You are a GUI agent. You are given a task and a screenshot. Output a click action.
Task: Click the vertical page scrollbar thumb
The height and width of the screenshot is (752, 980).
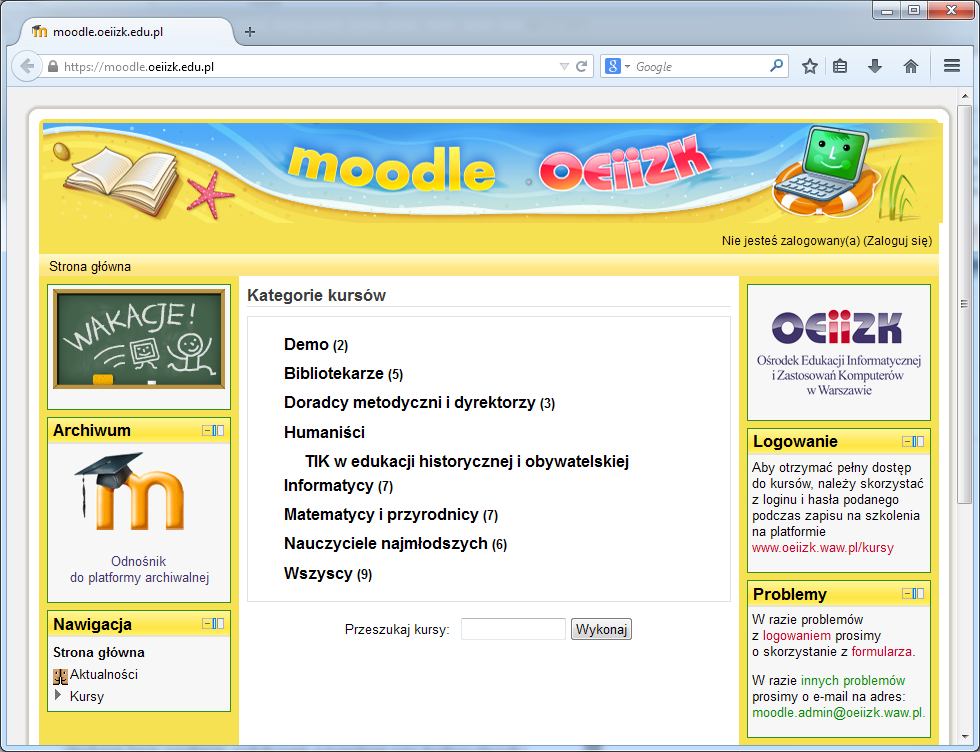(965, 305)
